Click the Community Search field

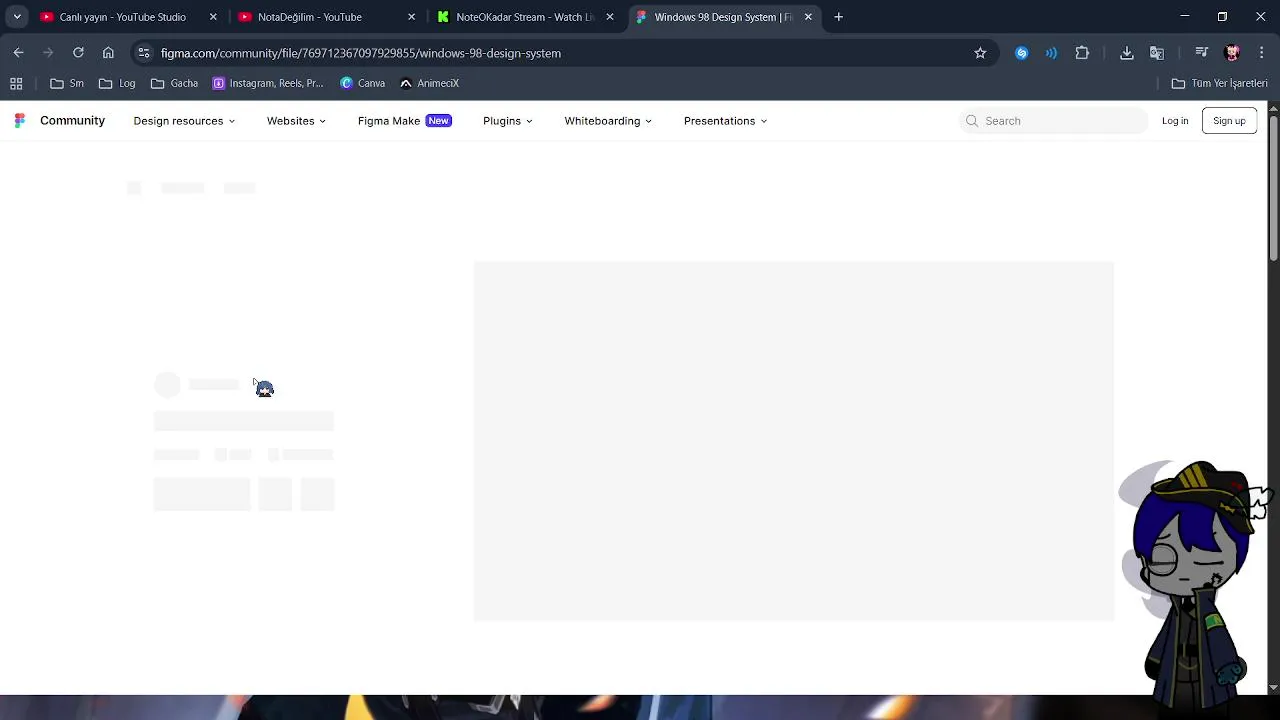point(1052,121)
